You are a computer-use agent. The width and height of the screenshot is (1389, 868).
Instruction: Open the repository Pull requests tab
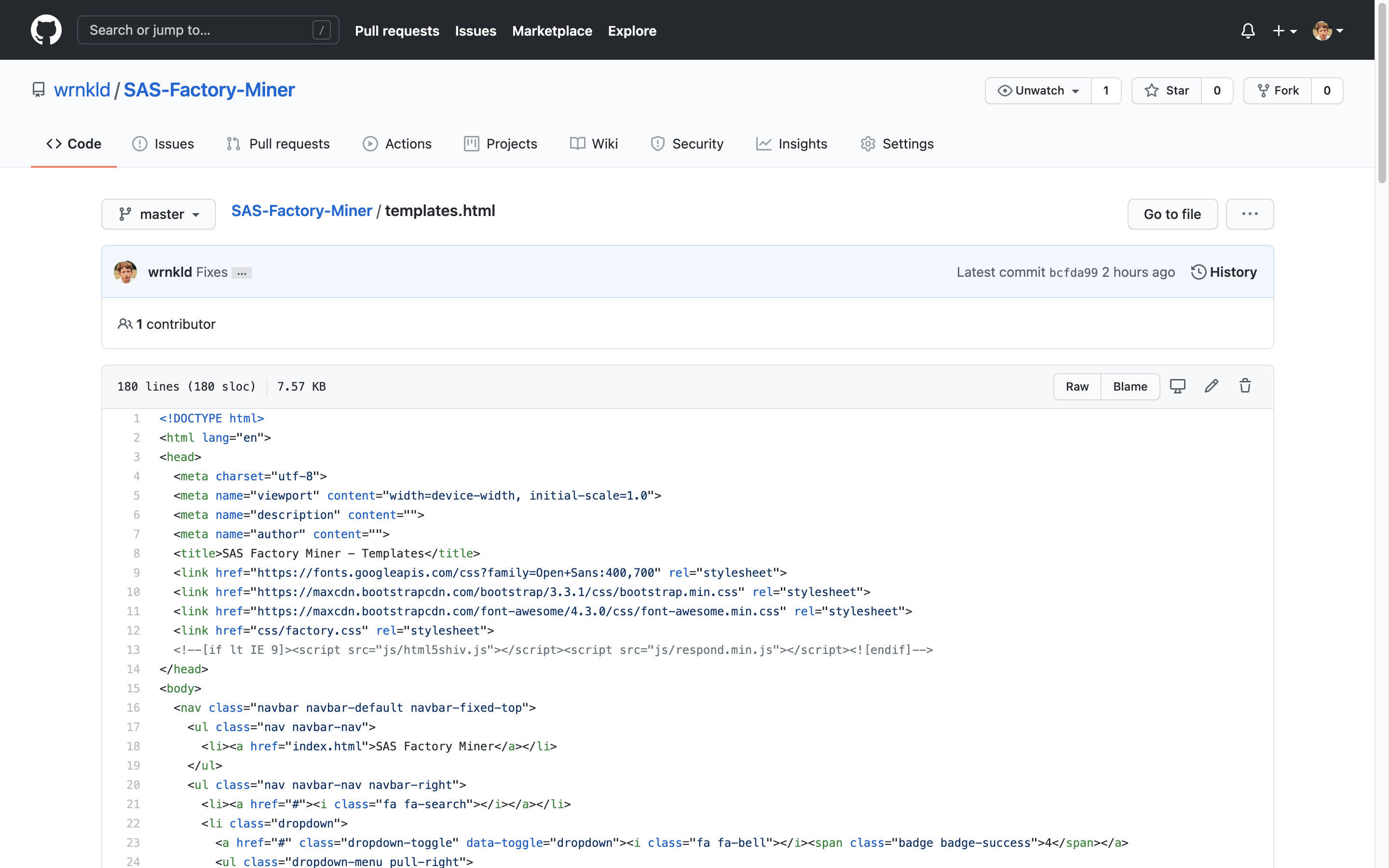pos(278,144)
